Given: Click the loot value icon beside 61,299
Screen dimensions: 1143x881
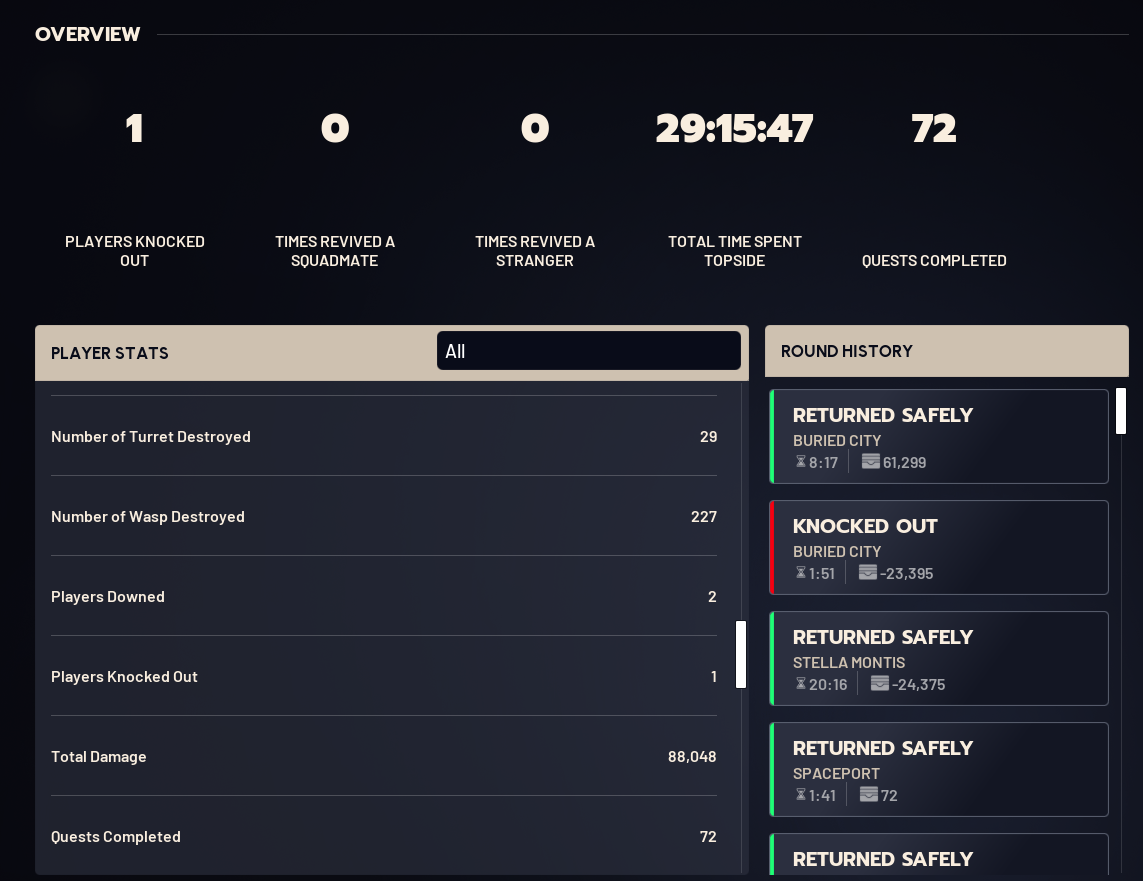Looking at the screenshot, I should click(870, 461).
